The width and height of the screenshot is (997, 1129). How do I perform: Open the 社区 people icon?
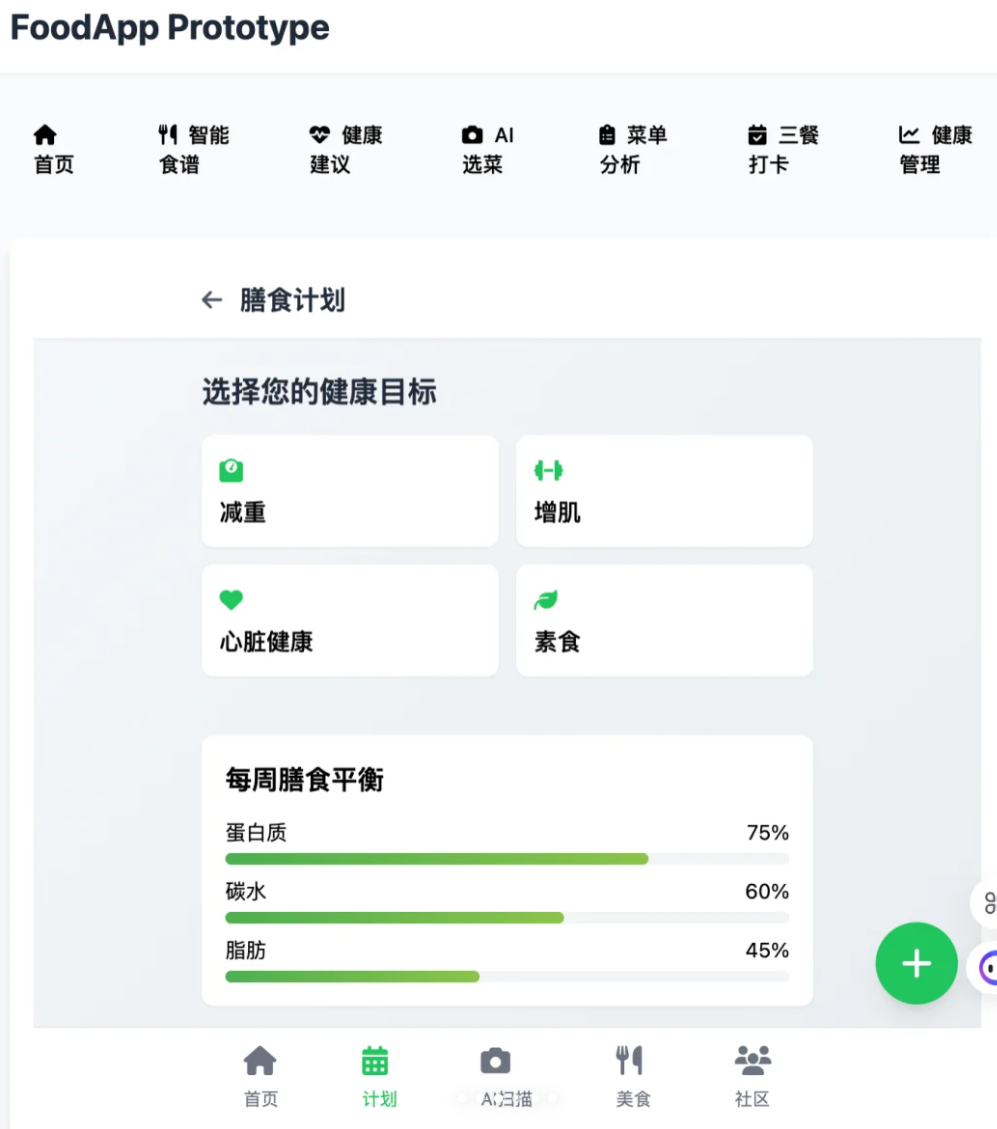(x=752, y=1061)
